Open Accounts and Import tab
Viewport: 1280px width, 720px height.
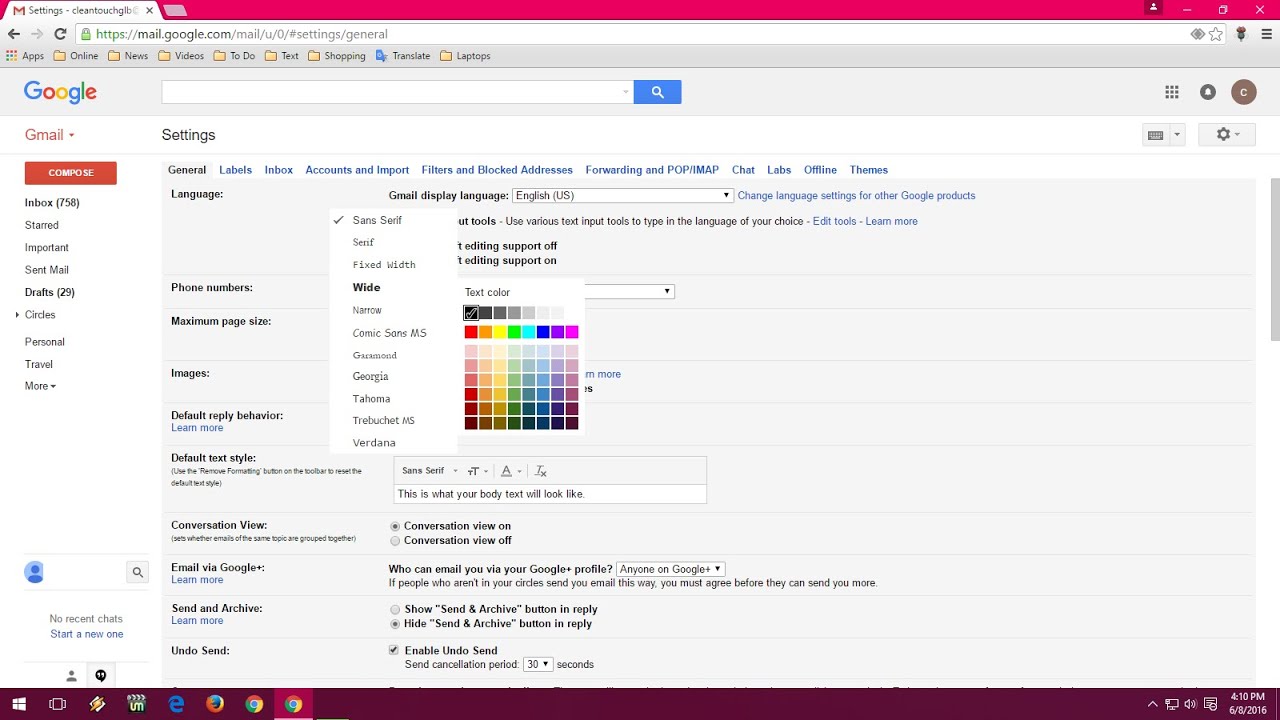(357, 170)
